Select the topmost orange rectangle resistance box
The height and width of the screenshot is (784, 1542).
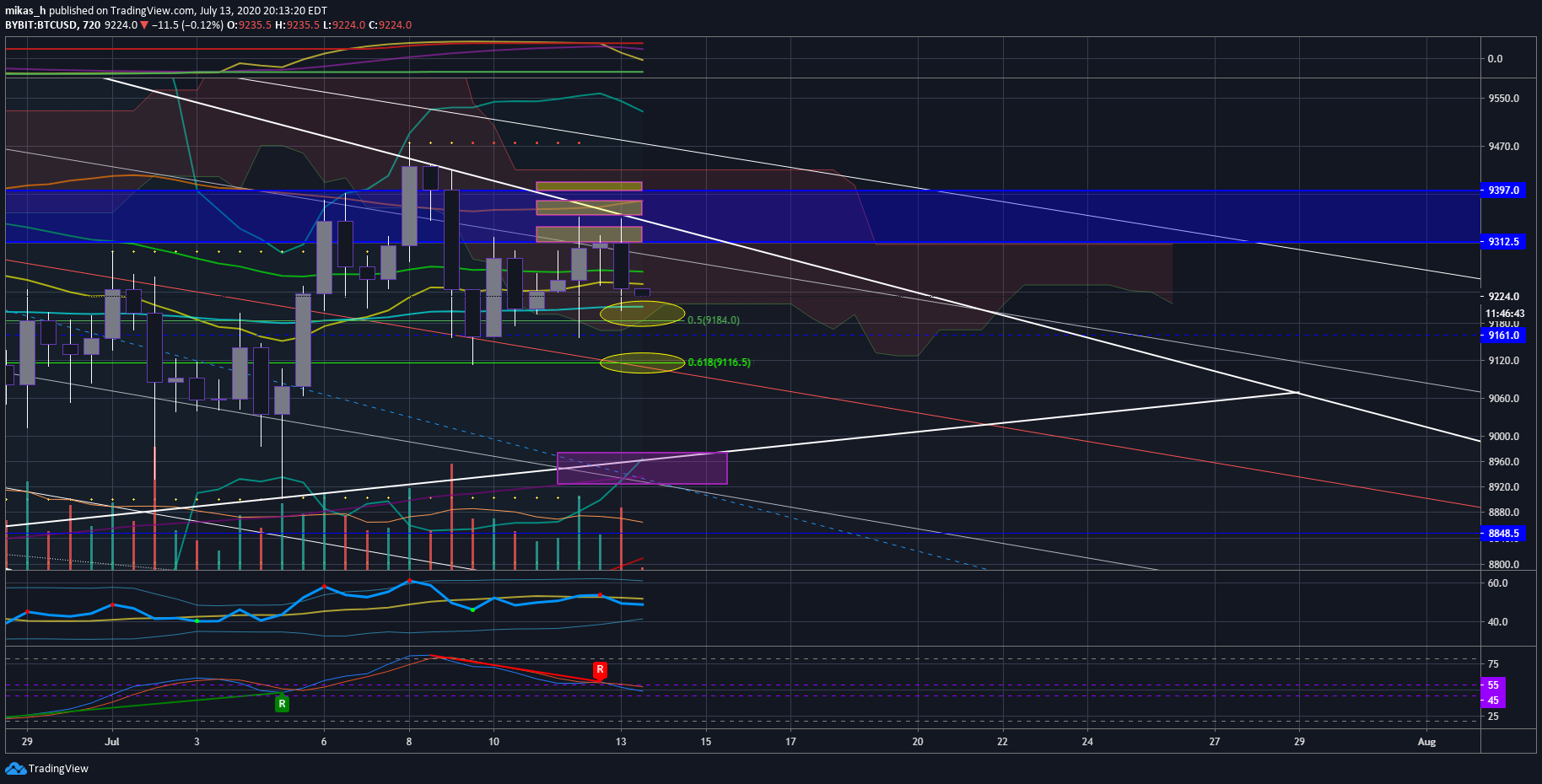pyautogui.click(x=589, y=186)
